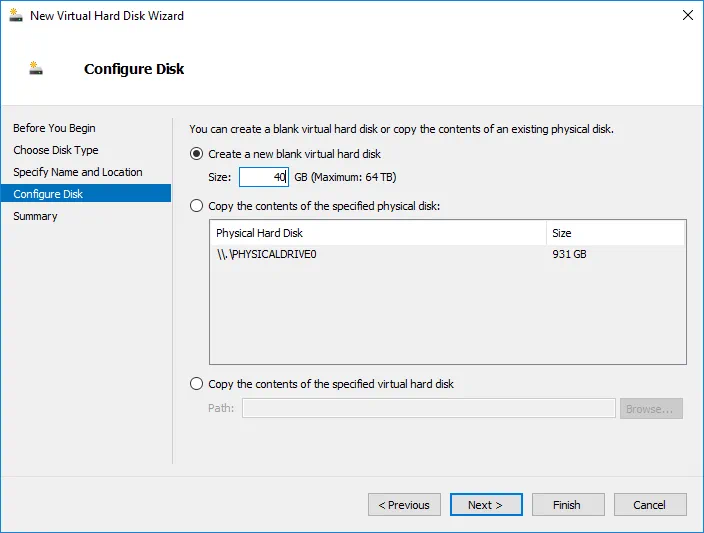The height and width of the screenshot is (533, 704).
Task: Open the Choose Disk Type step
Action: 56,150
